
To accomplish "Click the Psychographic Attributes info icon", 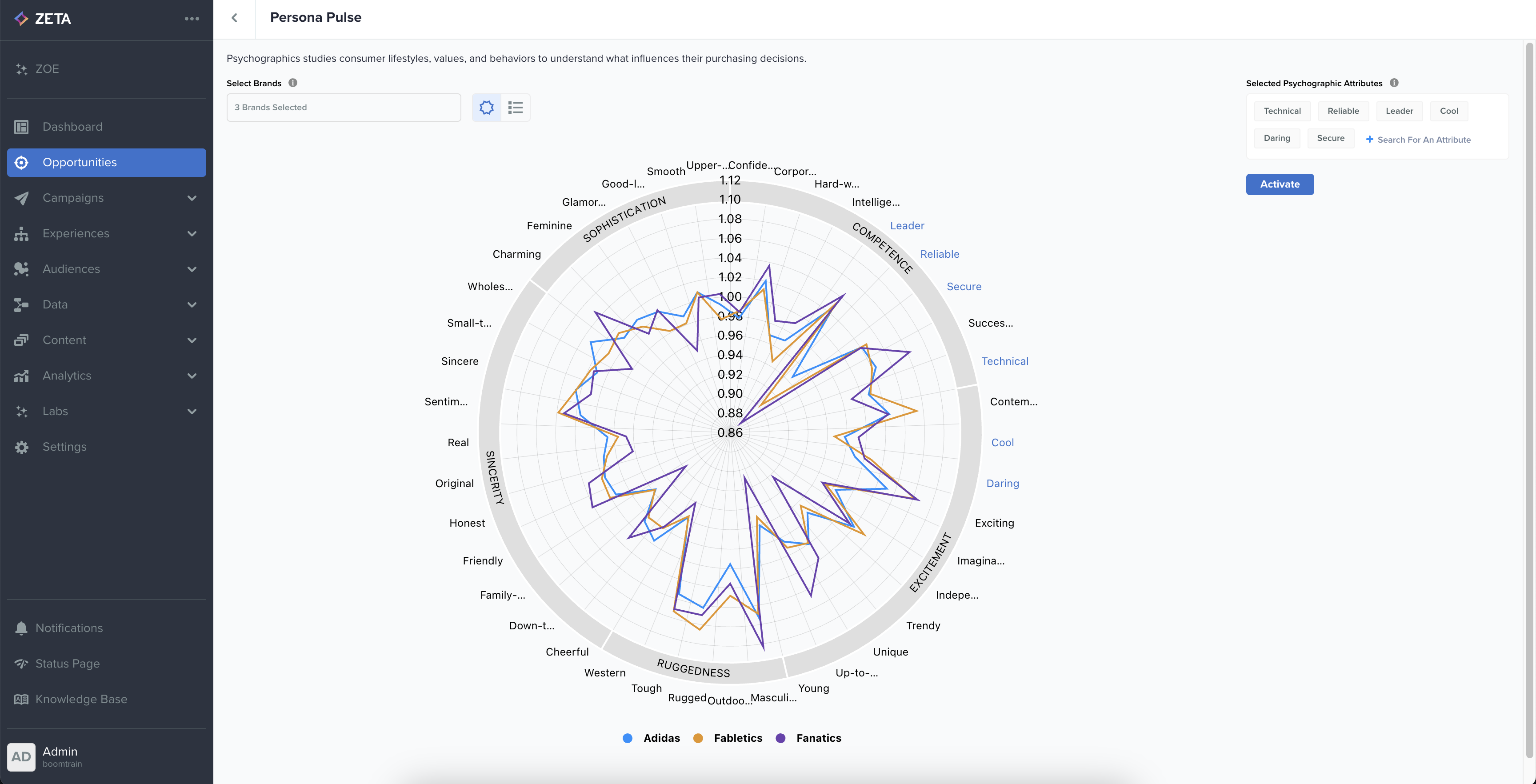I will pyautogui.click(x=1394, y=83).
